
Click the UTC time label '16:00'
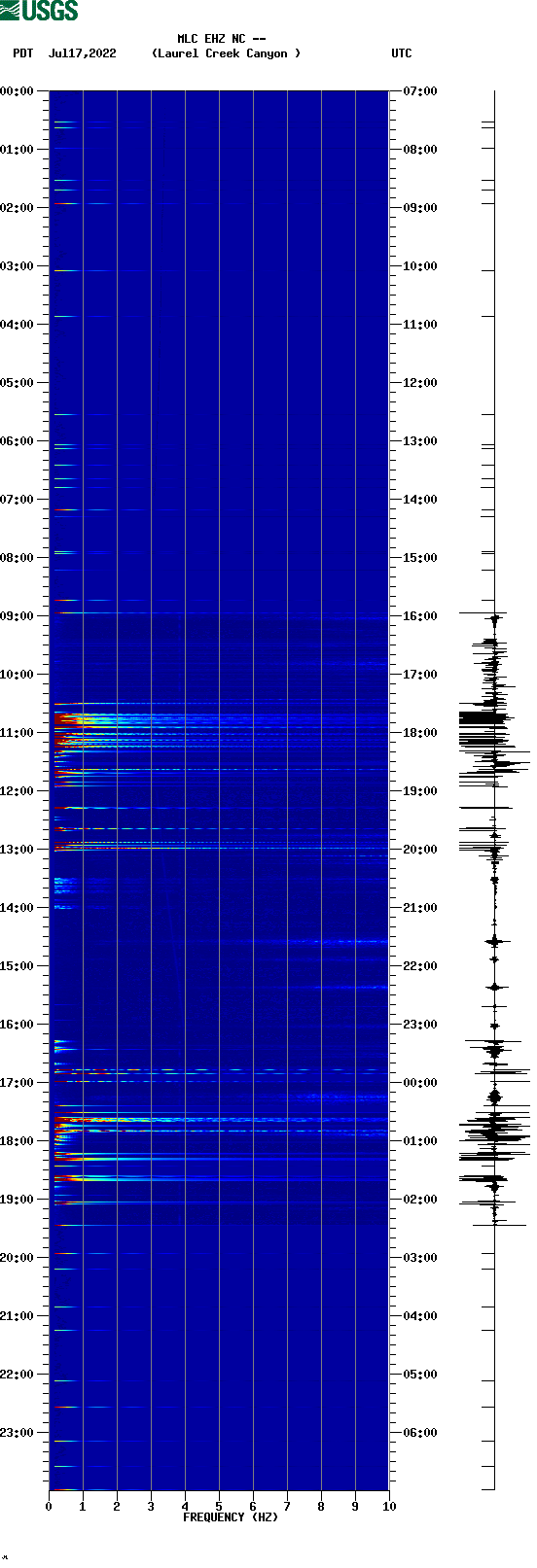tap(420, 616)
